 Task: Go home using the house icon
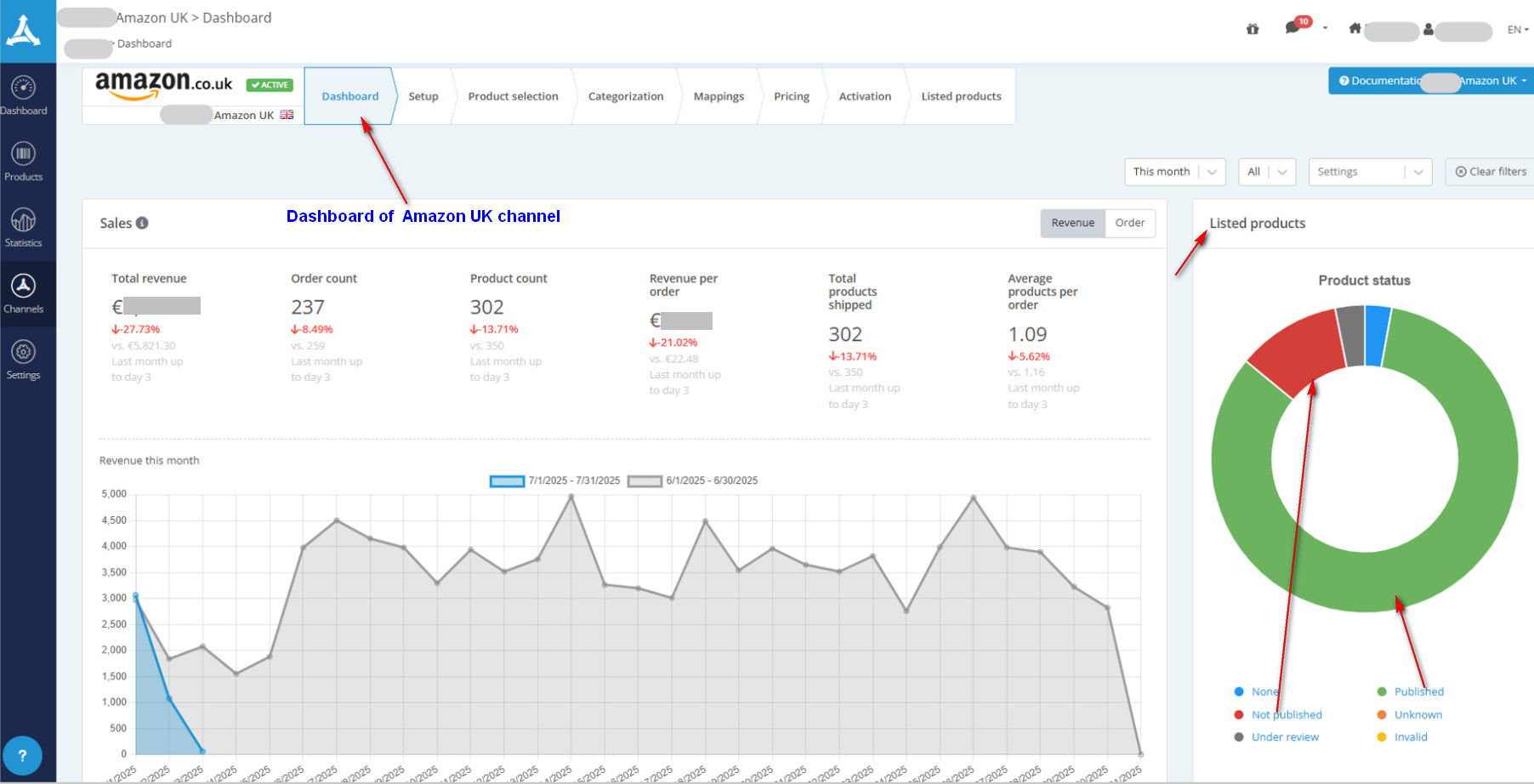coord(1354,28)
